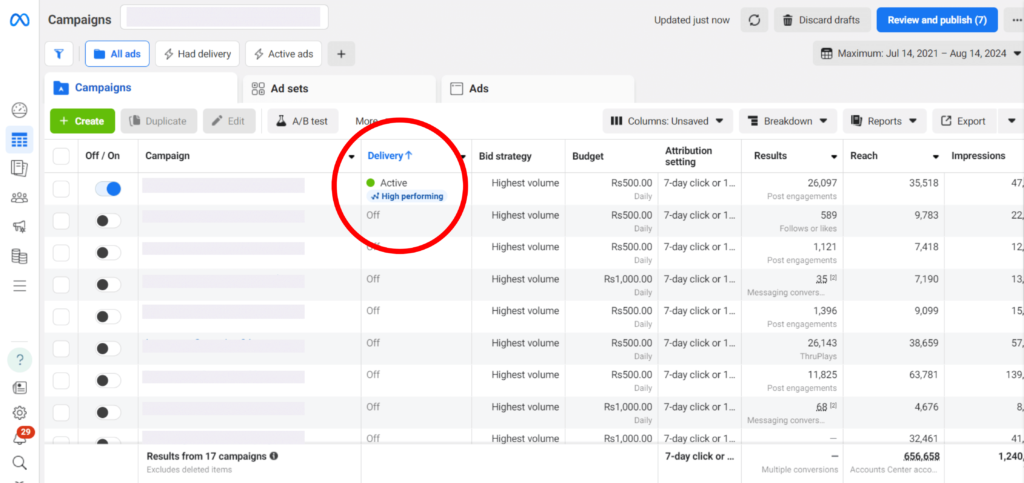Viewport: 1024px width, 483px height.
Task: Open the account overview gauge icon
Action: pos(19,111)
